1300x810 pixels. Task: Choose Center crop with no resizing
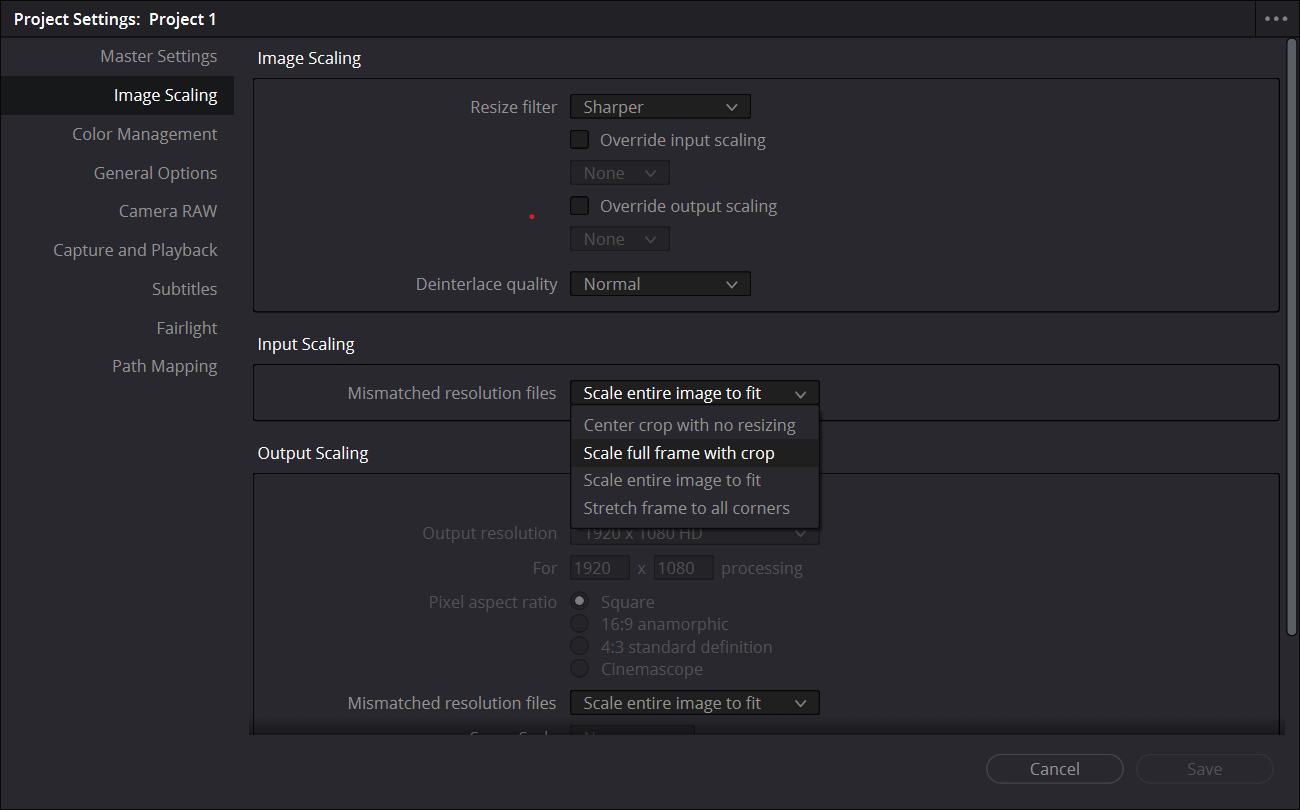tap(695, 425)
